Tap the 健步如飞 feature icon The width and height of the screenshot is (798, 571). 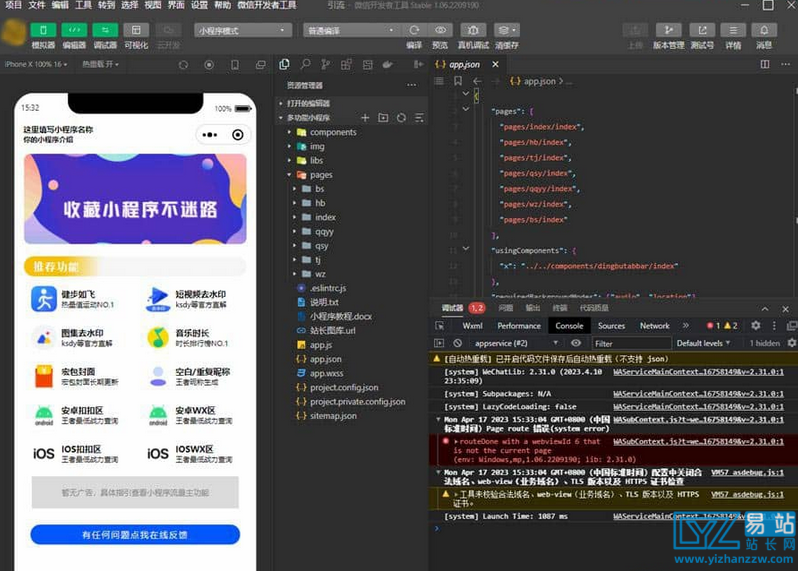point(44,298)
